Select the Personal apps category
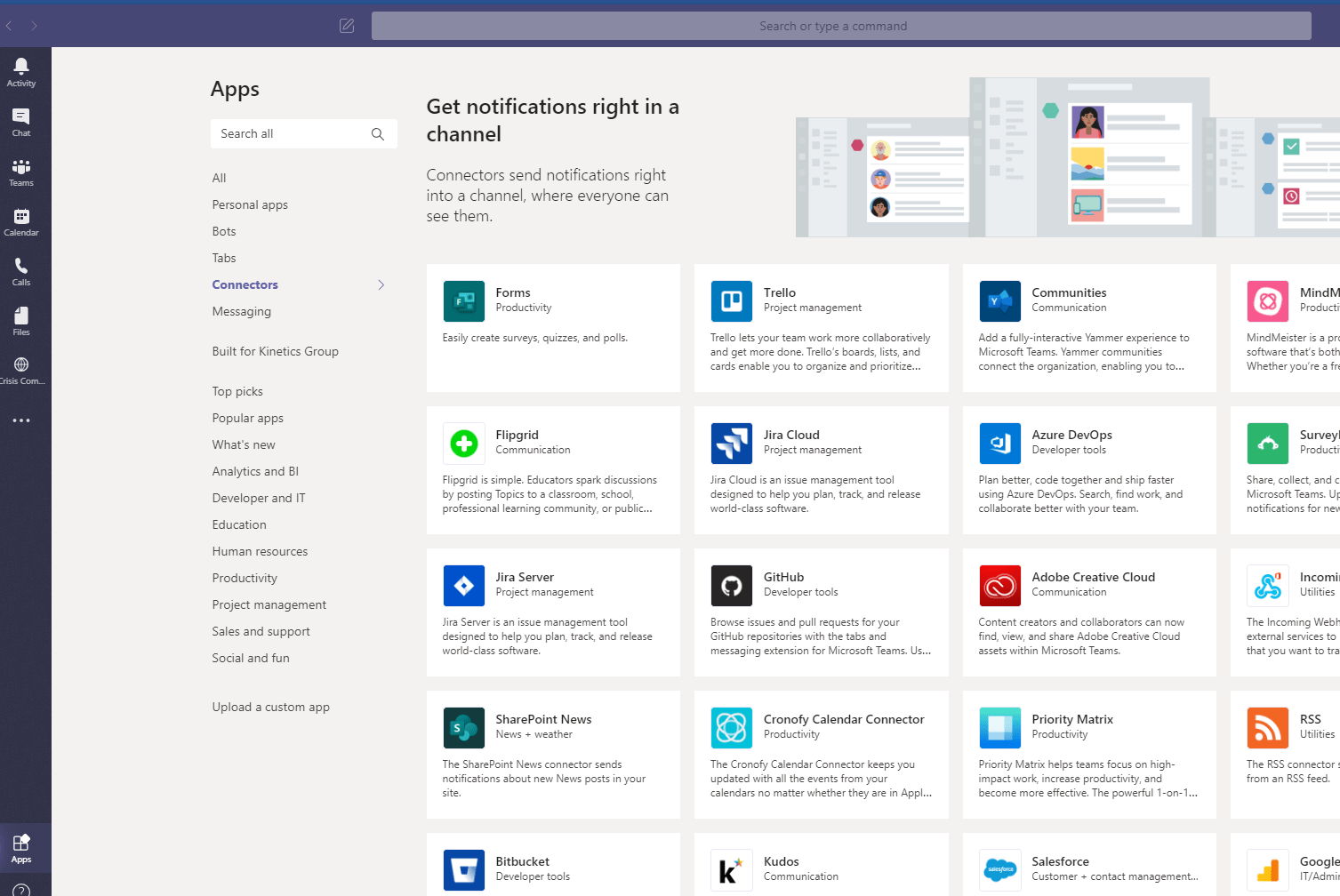1340x896 pixels. click(x=250, y=204)
